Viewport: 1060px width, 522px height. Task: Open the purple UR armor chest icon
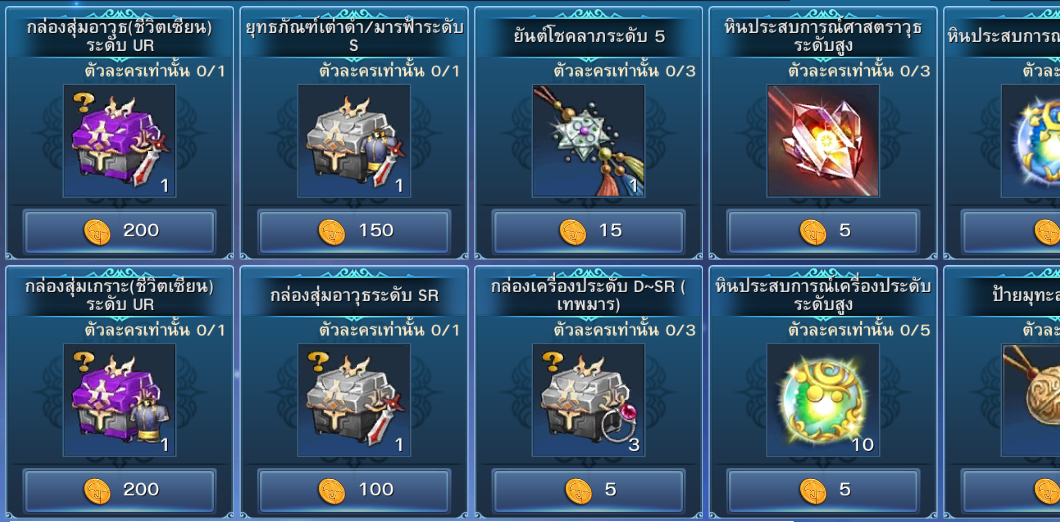click(x=120, y=400)
